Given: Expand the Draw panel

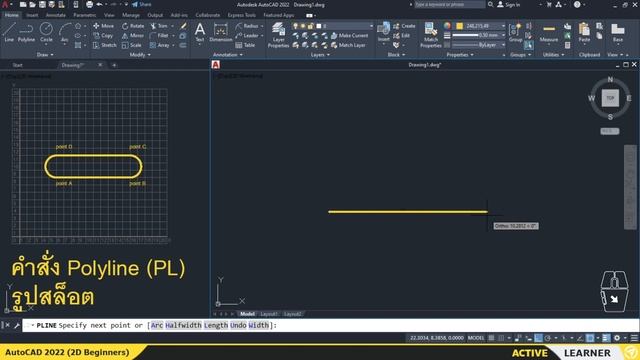Looking at the screenshot, I should pos(45,55).
